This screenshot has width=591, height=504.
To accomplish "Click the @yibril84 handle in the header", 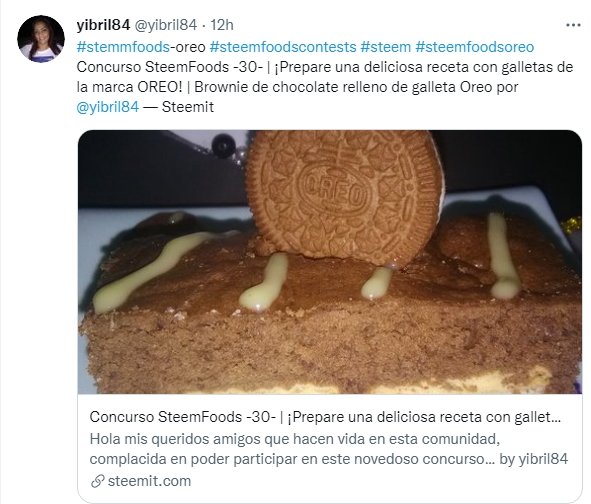I will click(166, 25).
